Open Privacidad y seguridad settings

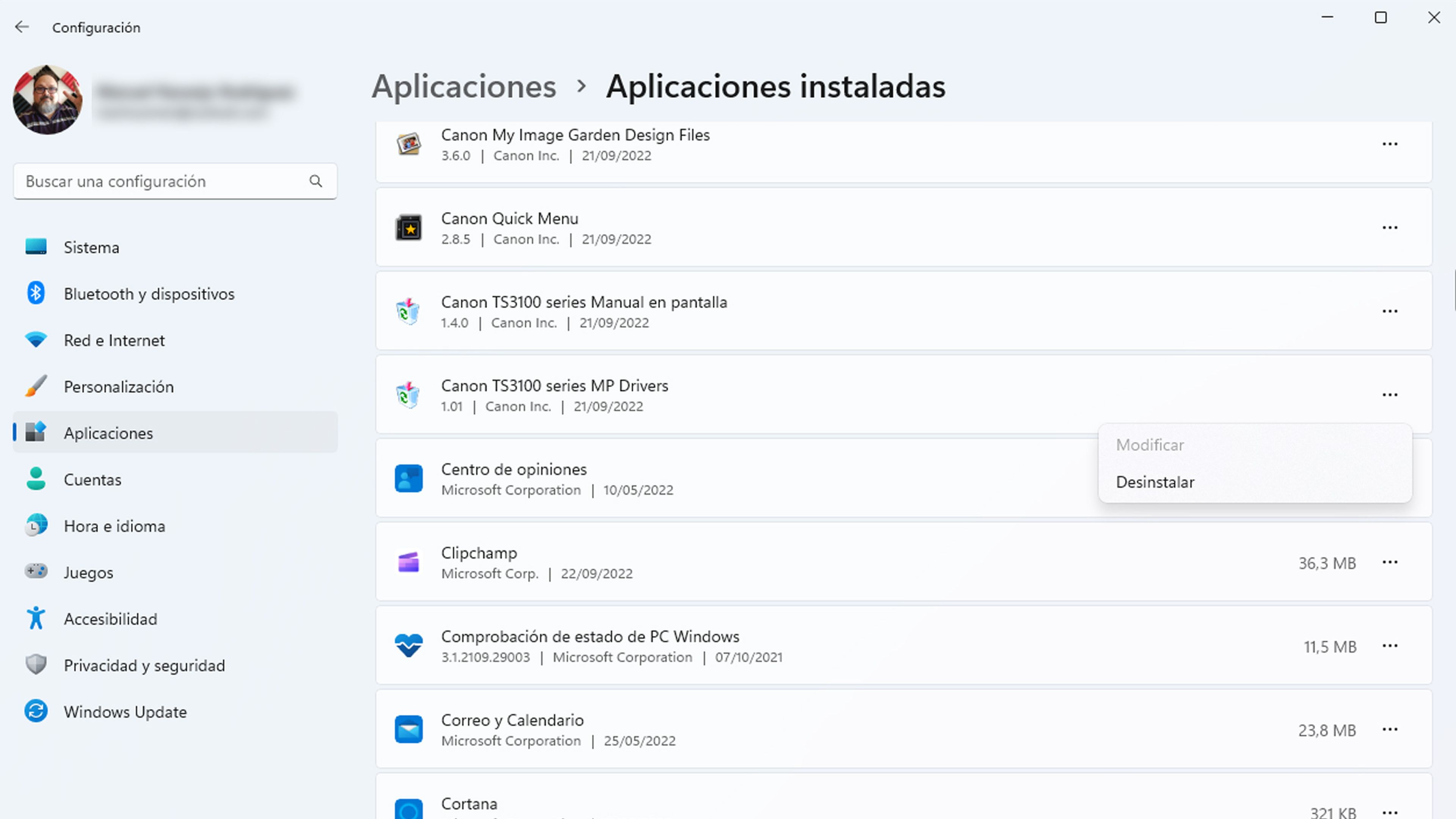(x=175, y=665)
